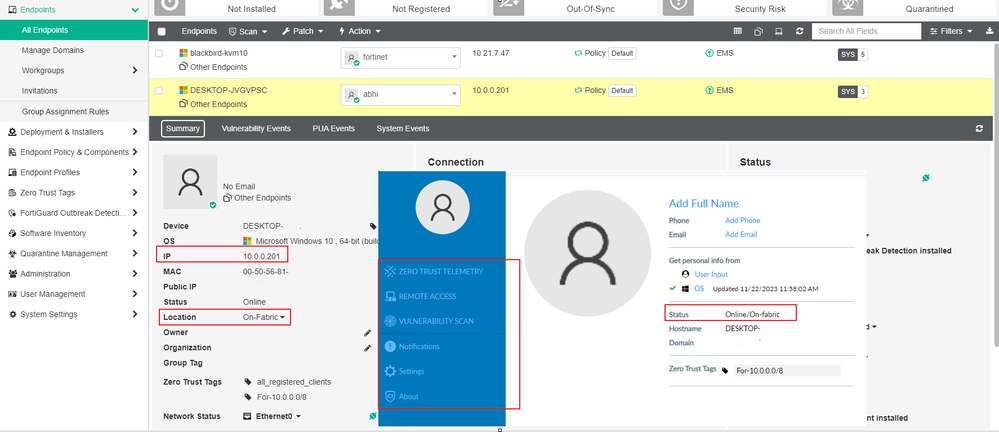Screen dimensions: 999x432
Task: Open the Filters dropdown
Action: 952,31
